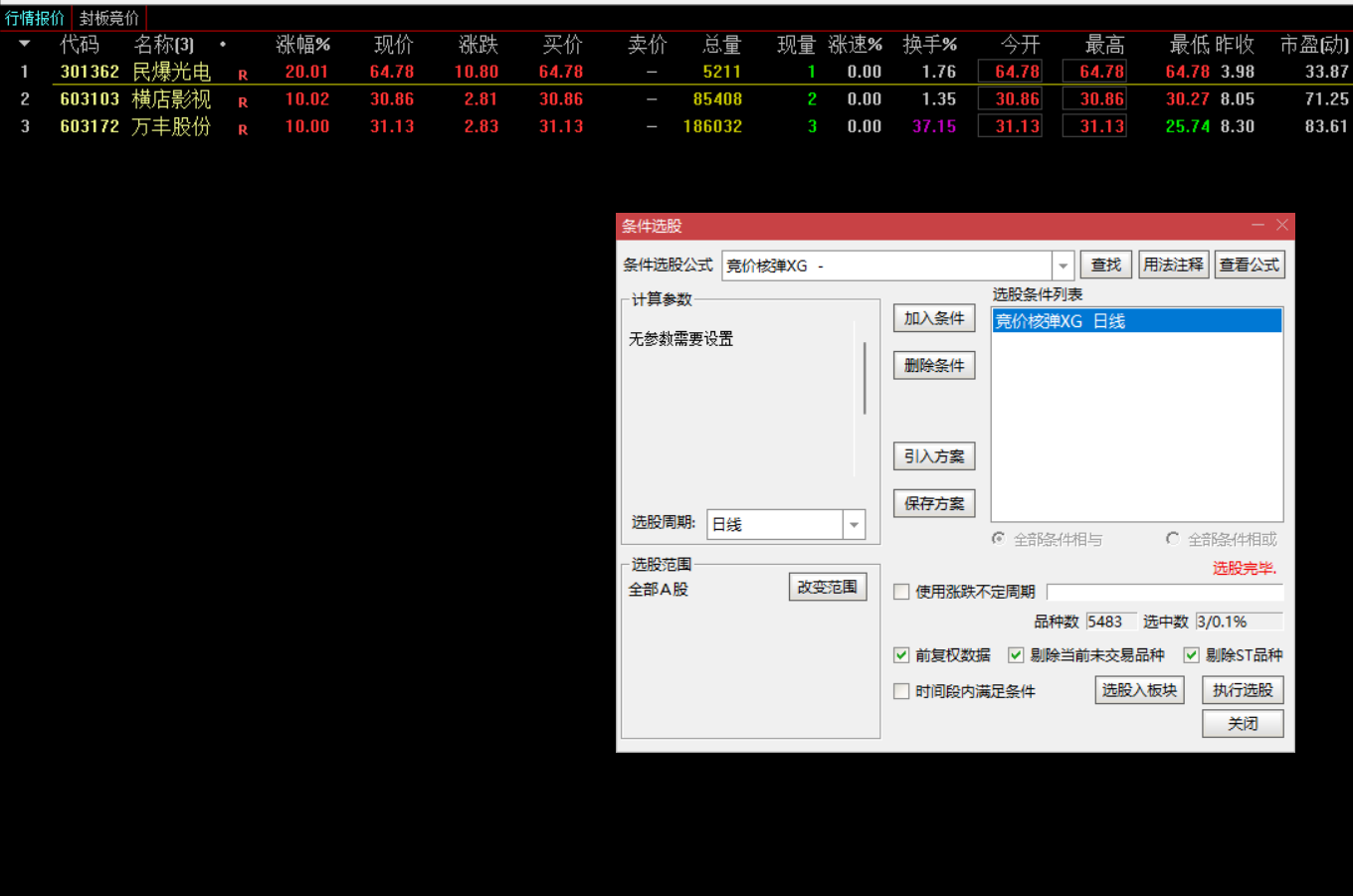Click the 名称(3) column header
Screen dimensions: 1353x896
(x=164, y=45)
